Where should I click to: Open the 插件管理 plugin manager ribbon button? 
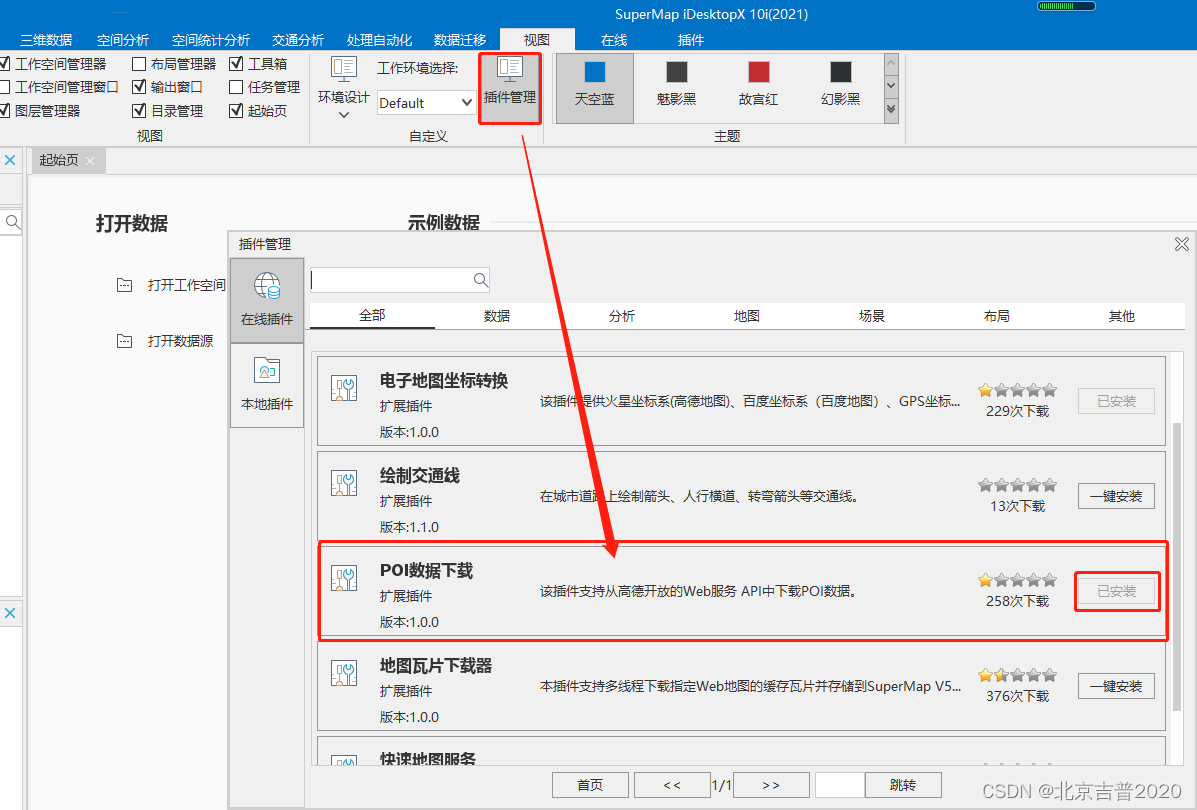pyautogui.click(x=509, y=88)
